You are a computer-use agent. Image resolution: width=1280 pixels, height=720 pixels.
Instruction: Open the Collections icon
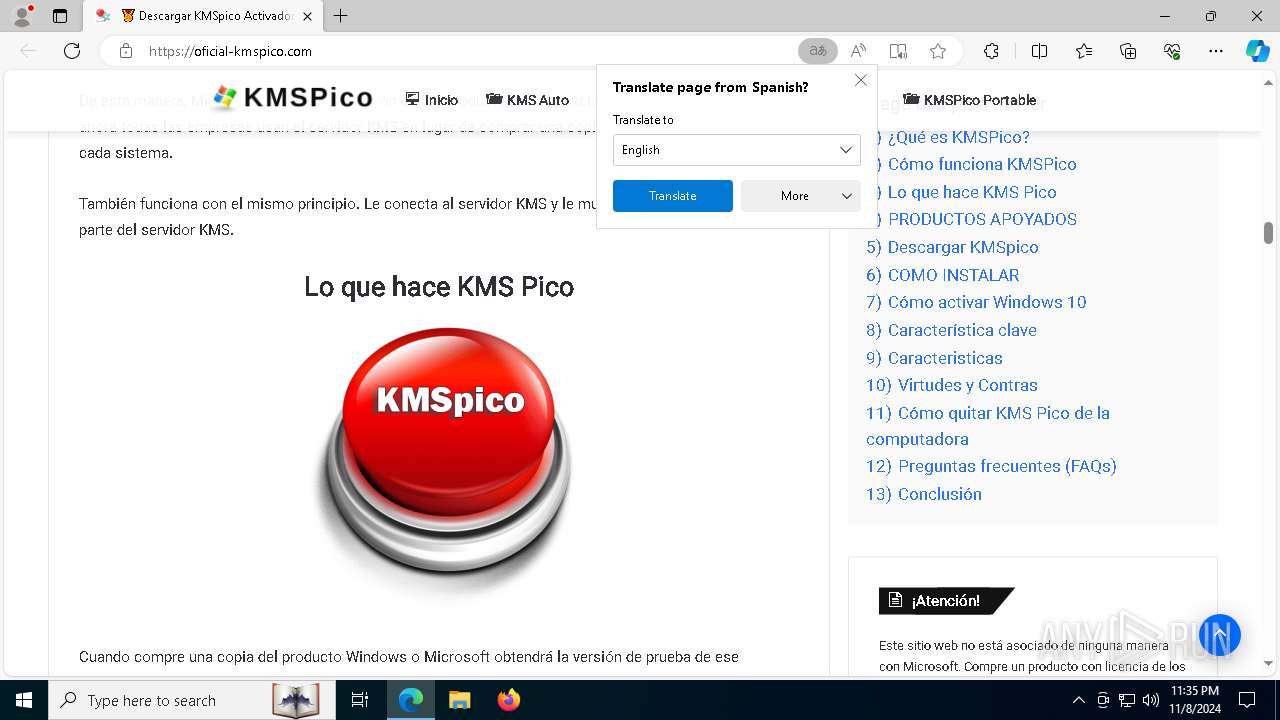[1128, 51]
